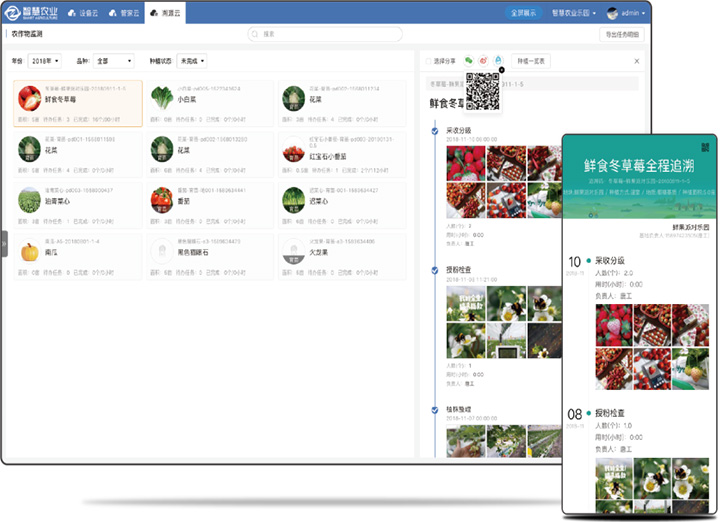Image resolution: width=720 pixels, height=522 pixels.
Task: Click the WeChat share icon
Action: tap(469, 61)
